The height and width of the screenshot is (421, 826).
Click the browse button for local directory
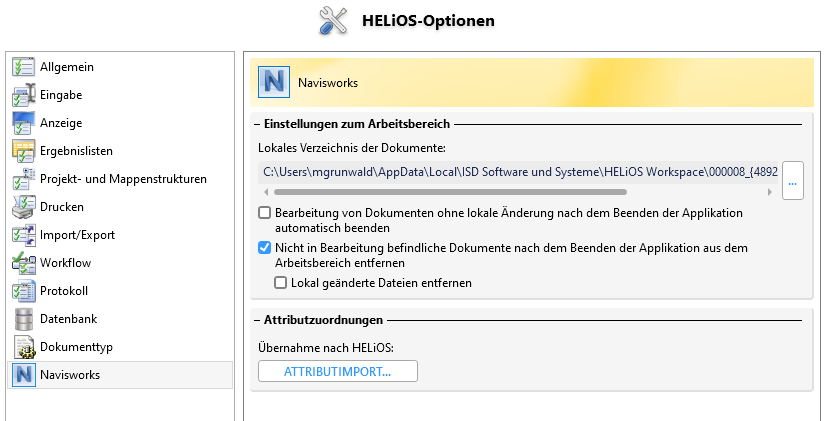click(x=793, y=181)
